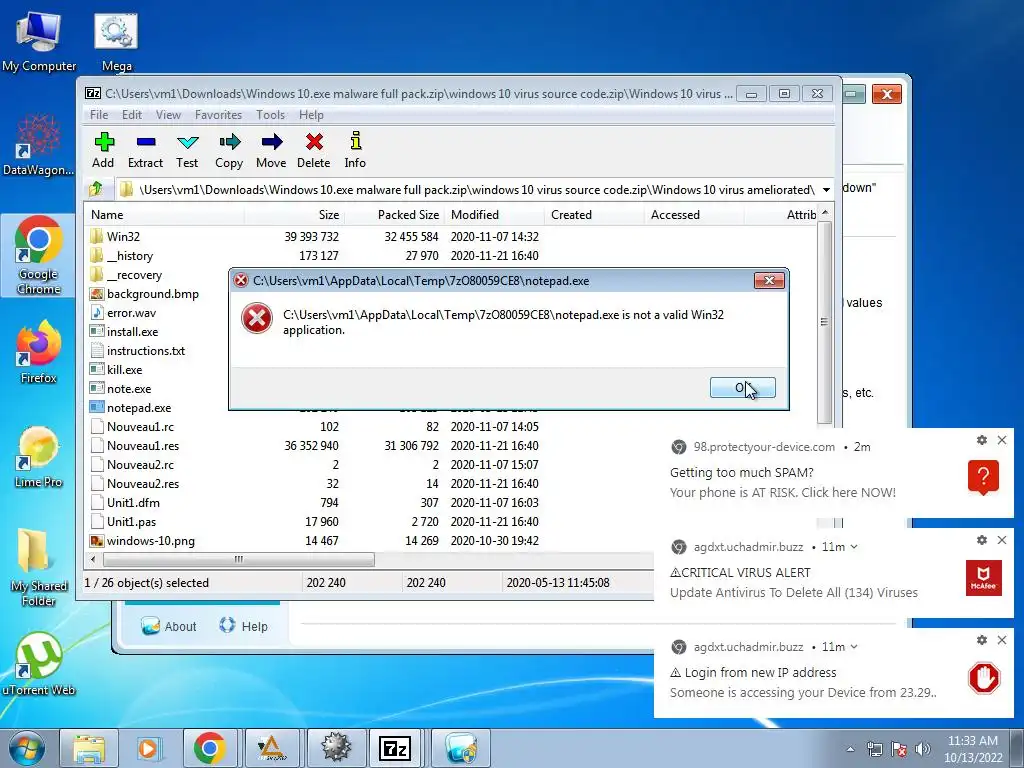1024x768 pixels.
Task: Click scrollbar left arrow in file list
Action: point(93,560)
